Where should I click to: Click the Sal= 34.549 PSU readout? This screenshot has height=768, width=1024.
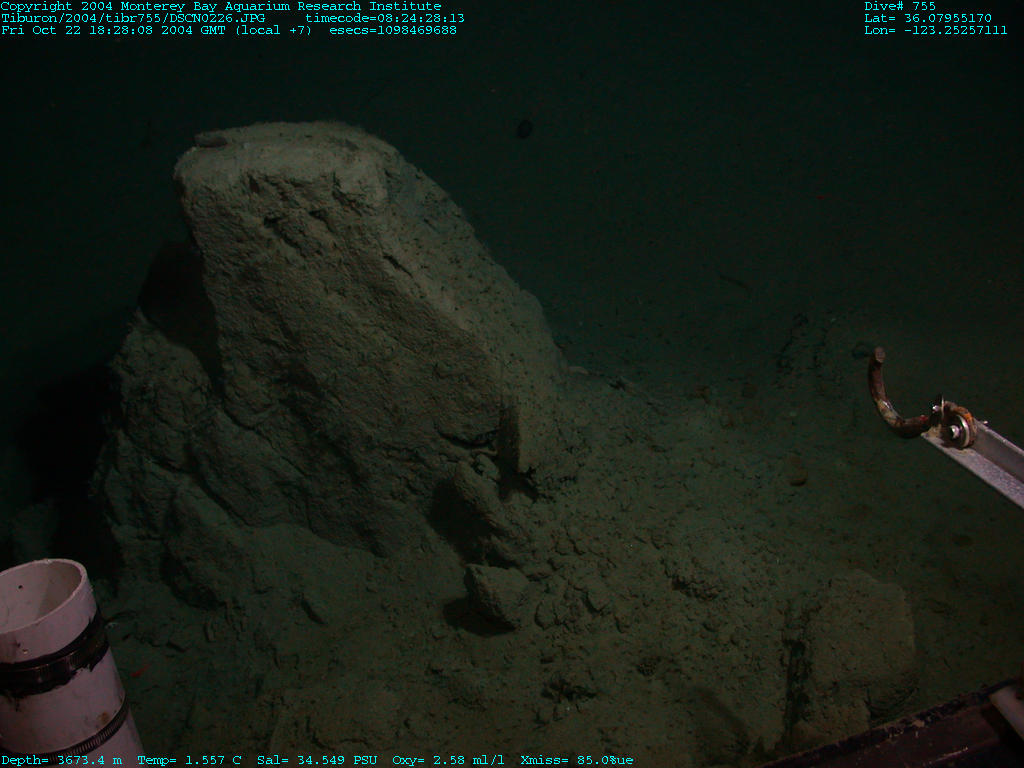317,760
